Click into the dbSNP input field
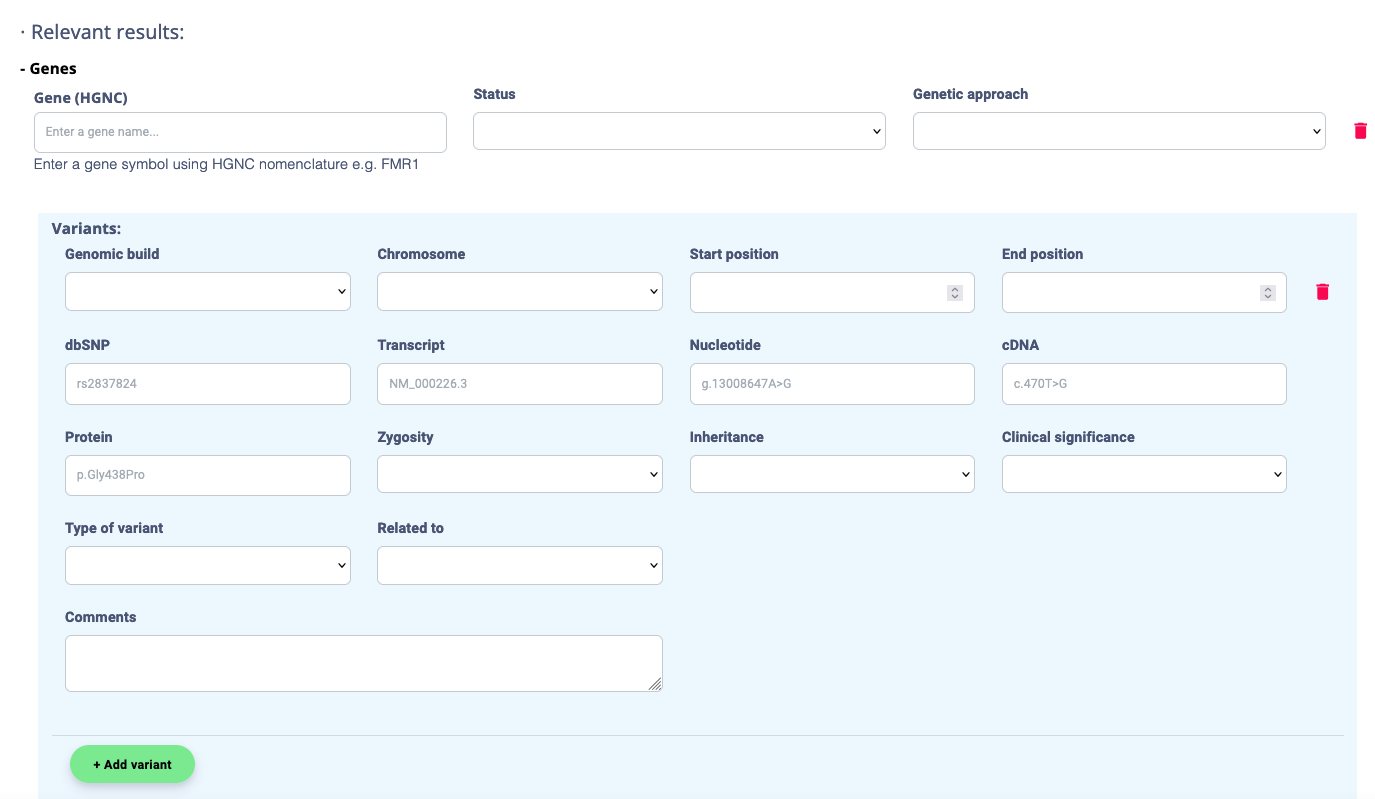Image resolution: width=1375 pixels, height=799 pixels. [207, 384]
